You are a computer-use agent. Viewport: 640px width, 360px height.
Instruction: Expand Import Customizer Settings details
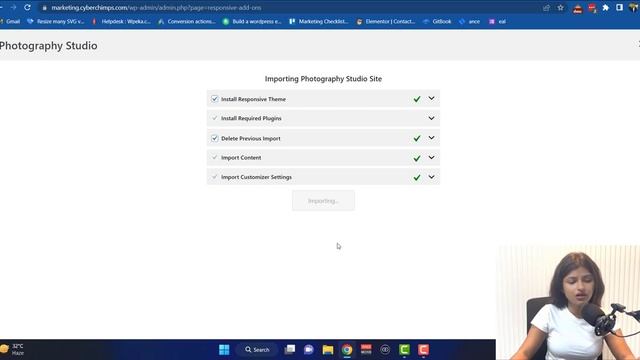[431, 177]
